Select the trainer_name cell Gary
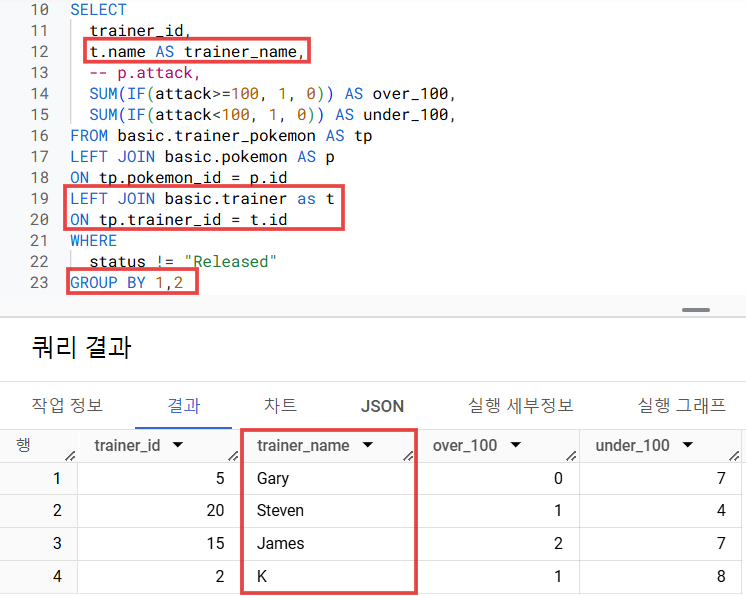746x596 pixels. [x=273, y=478]
